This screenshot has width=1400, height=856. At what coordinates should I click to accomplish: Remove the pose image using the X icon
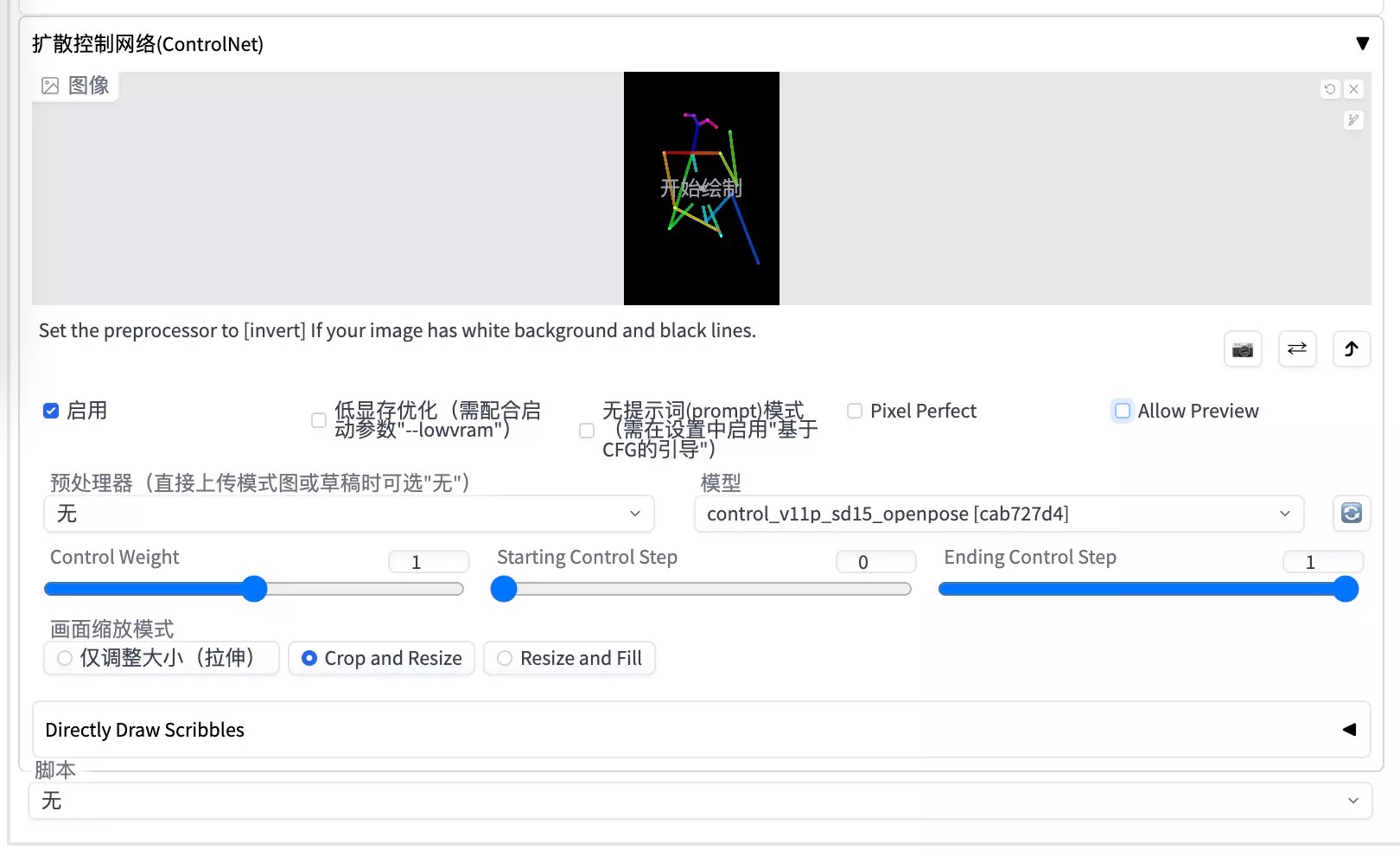coord(1353,89)
